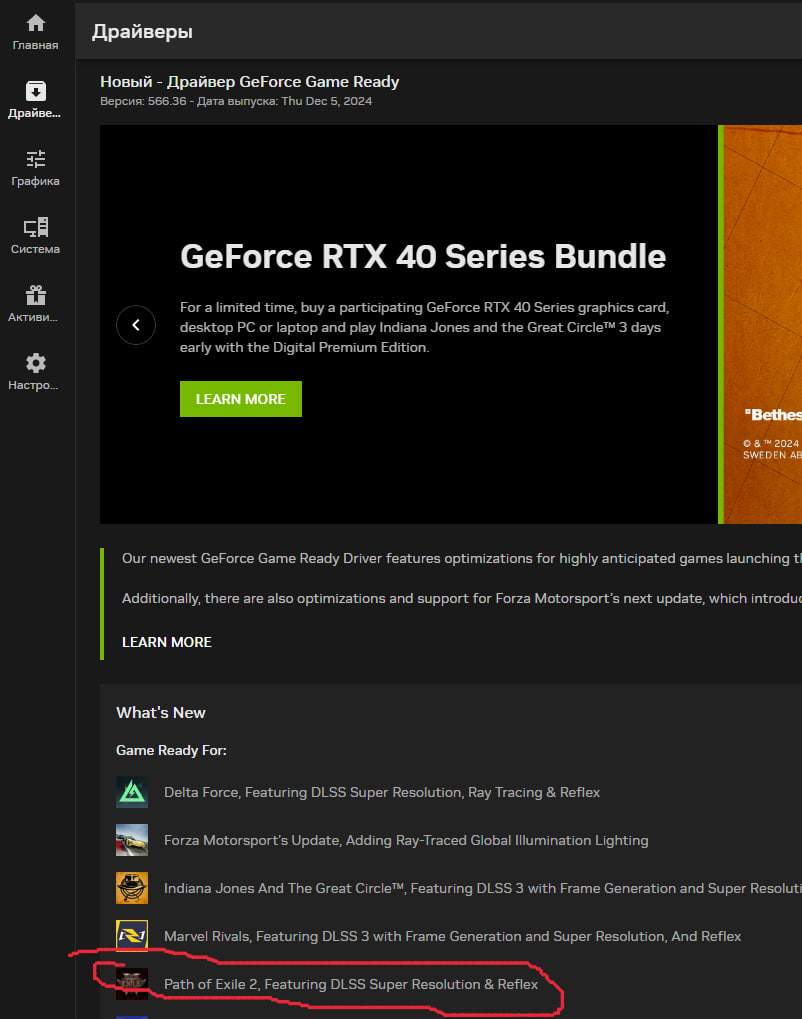Follow the white LEARN MORE link under driver description
The width and height of the screenshot is (802, 1019).
[x=167, y=642]
